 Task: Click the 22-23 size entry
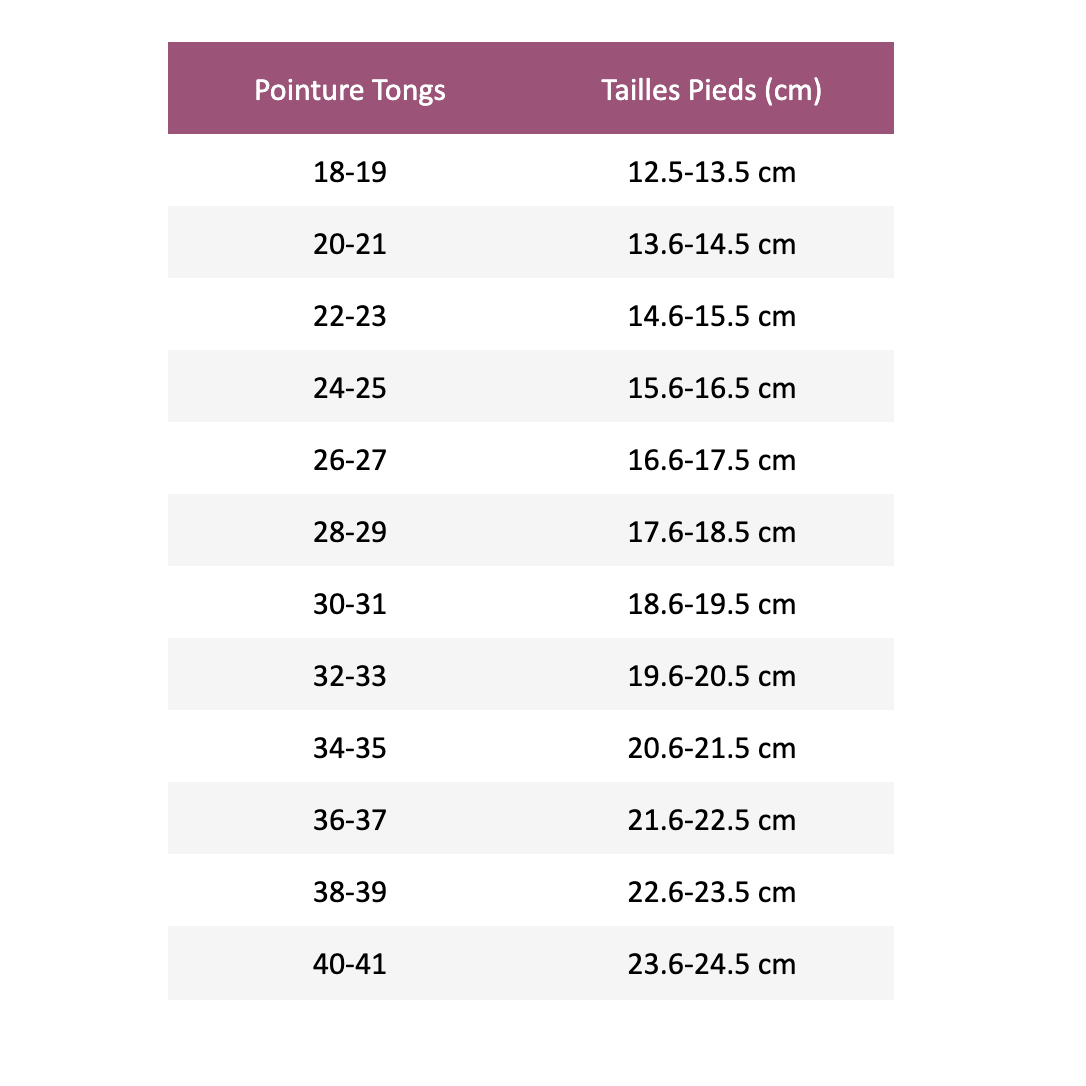point(350,316)
